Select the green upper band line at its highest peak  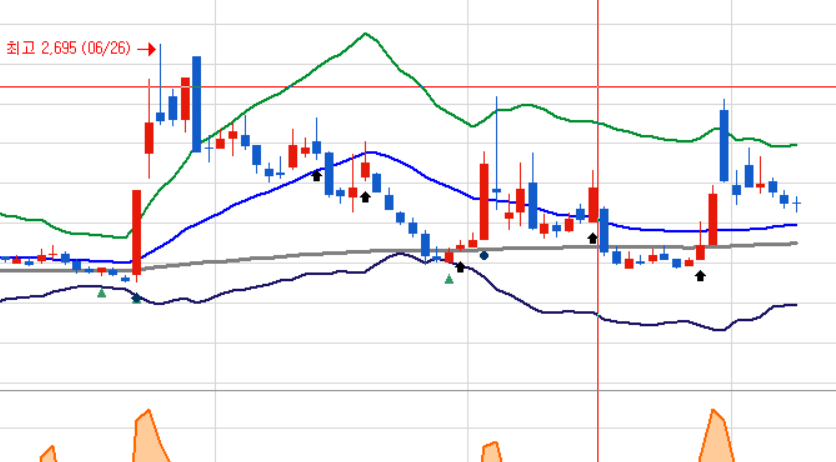pyautogui.click(x=365, y=34)
